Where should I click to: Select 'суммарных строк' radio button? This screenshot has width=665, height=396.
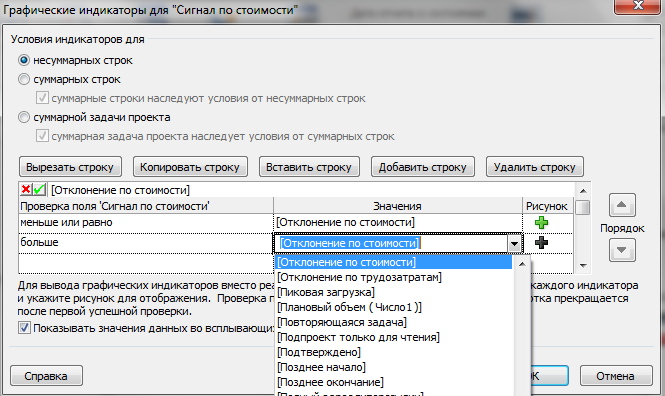[x=24, y=79]
